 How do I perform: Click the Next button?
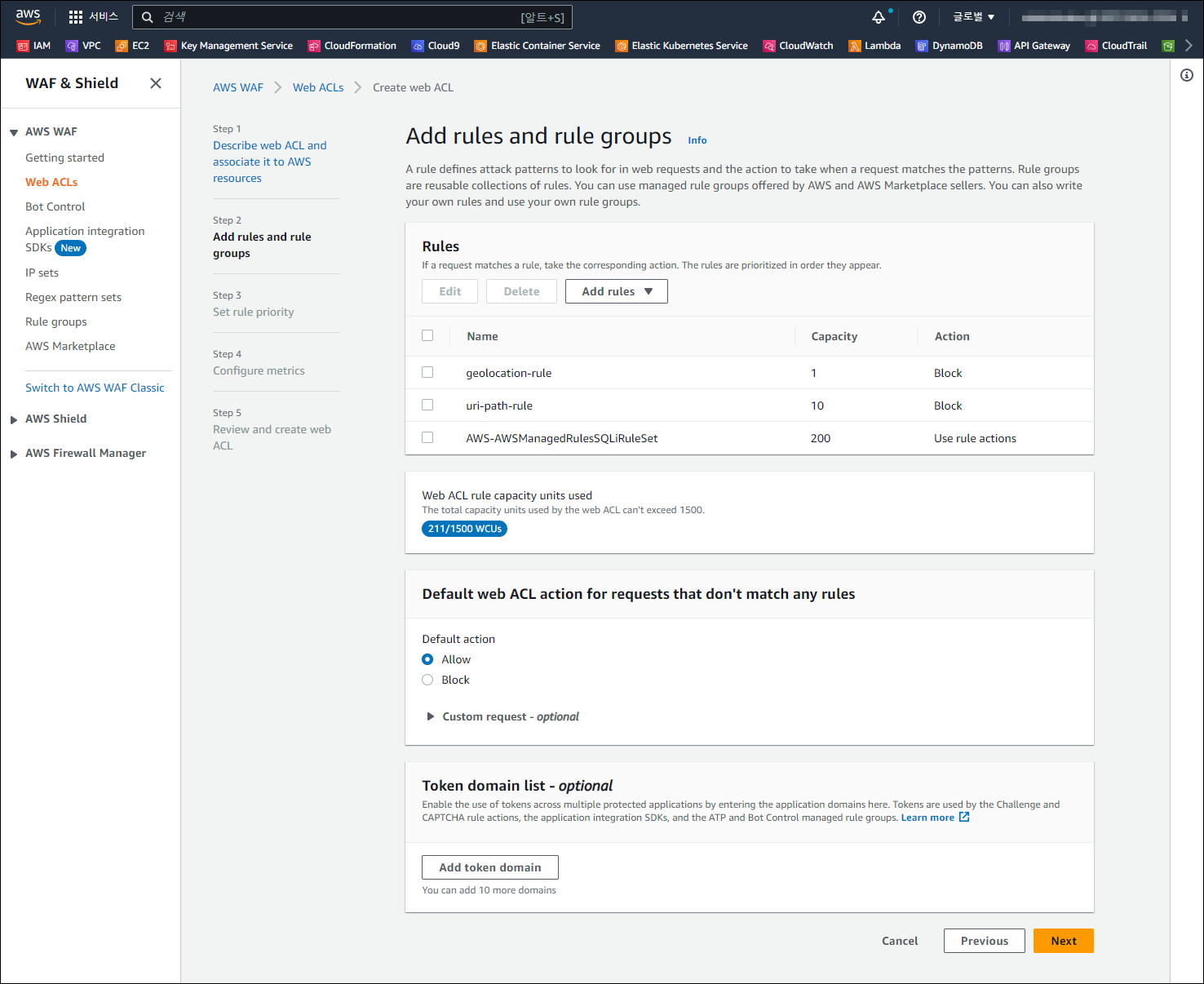point(1064,941)
